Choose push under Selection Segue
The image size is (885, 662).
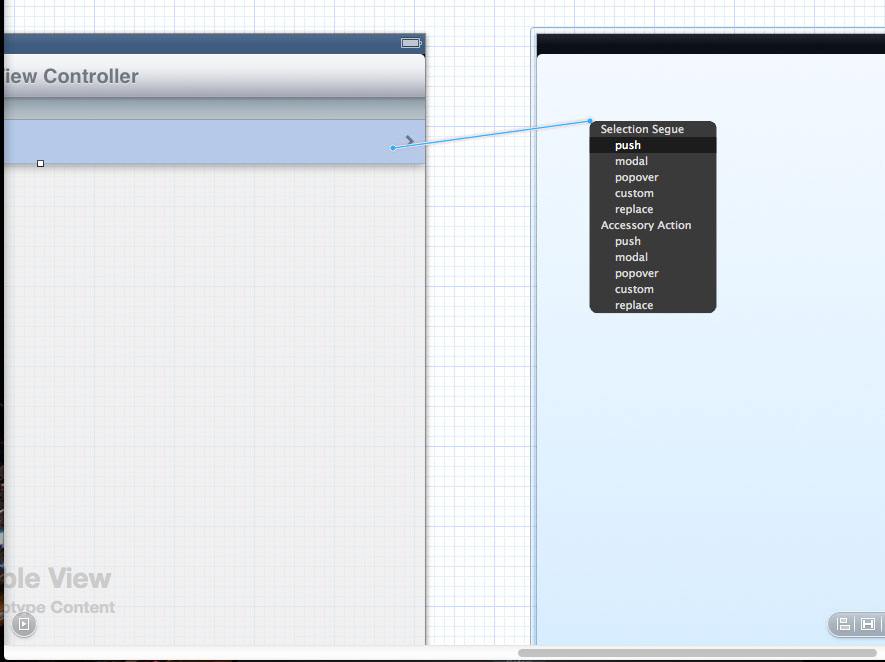(x=628, y=145)
